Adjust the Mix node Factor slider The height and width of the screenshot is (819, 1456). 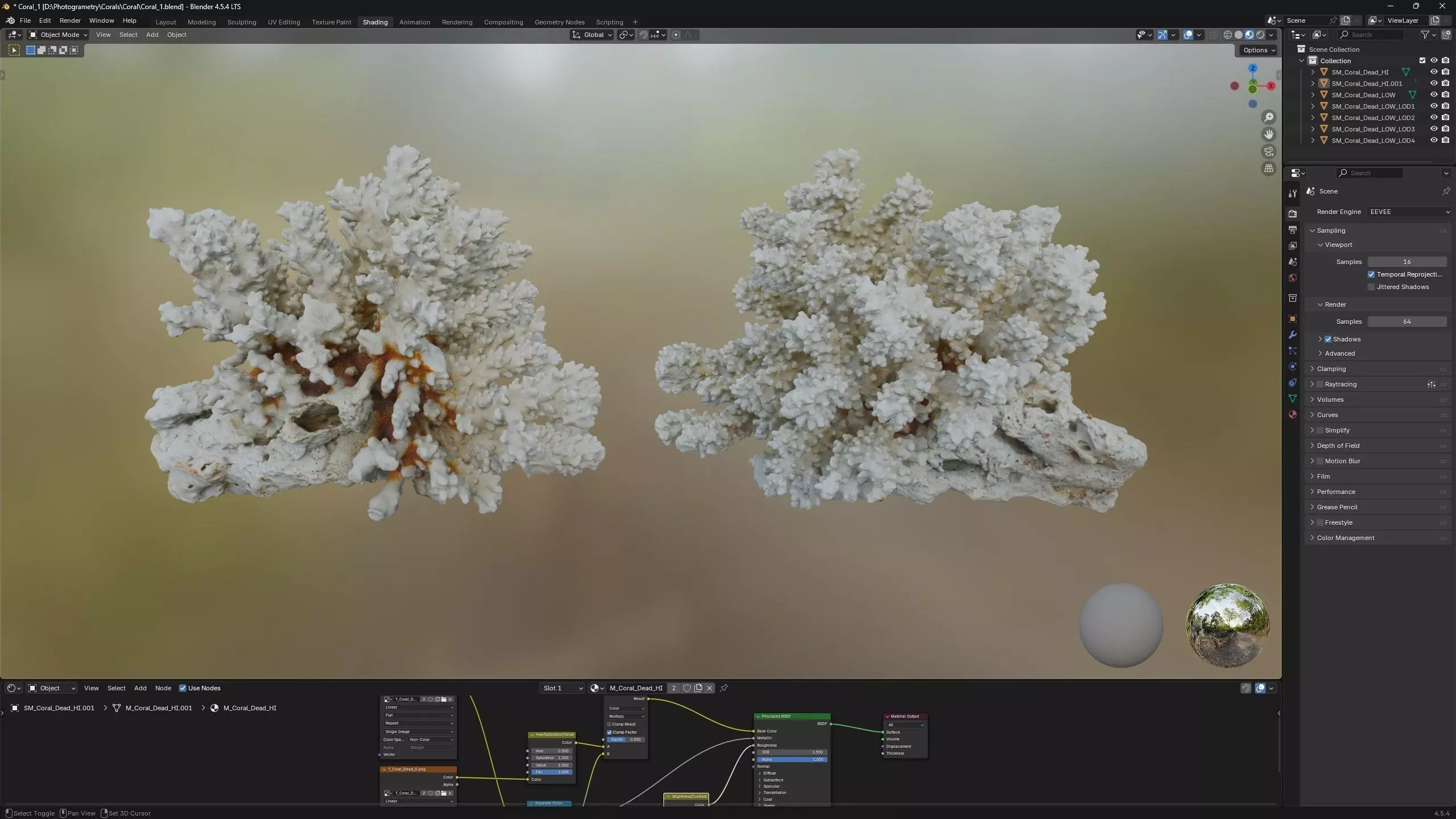coord(626,739)
